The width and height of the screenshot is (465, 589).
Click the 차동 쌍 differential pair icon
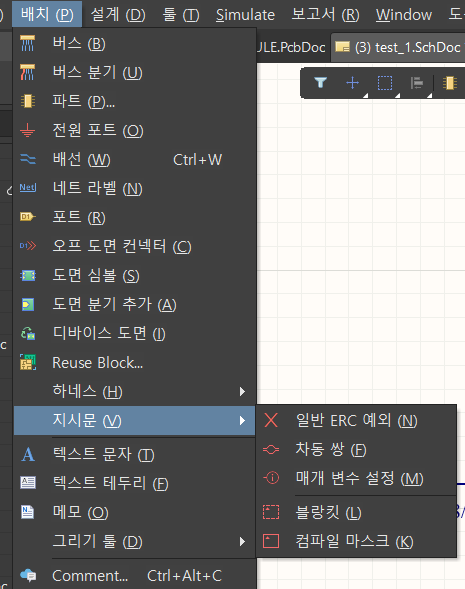[x=271, y=449]
